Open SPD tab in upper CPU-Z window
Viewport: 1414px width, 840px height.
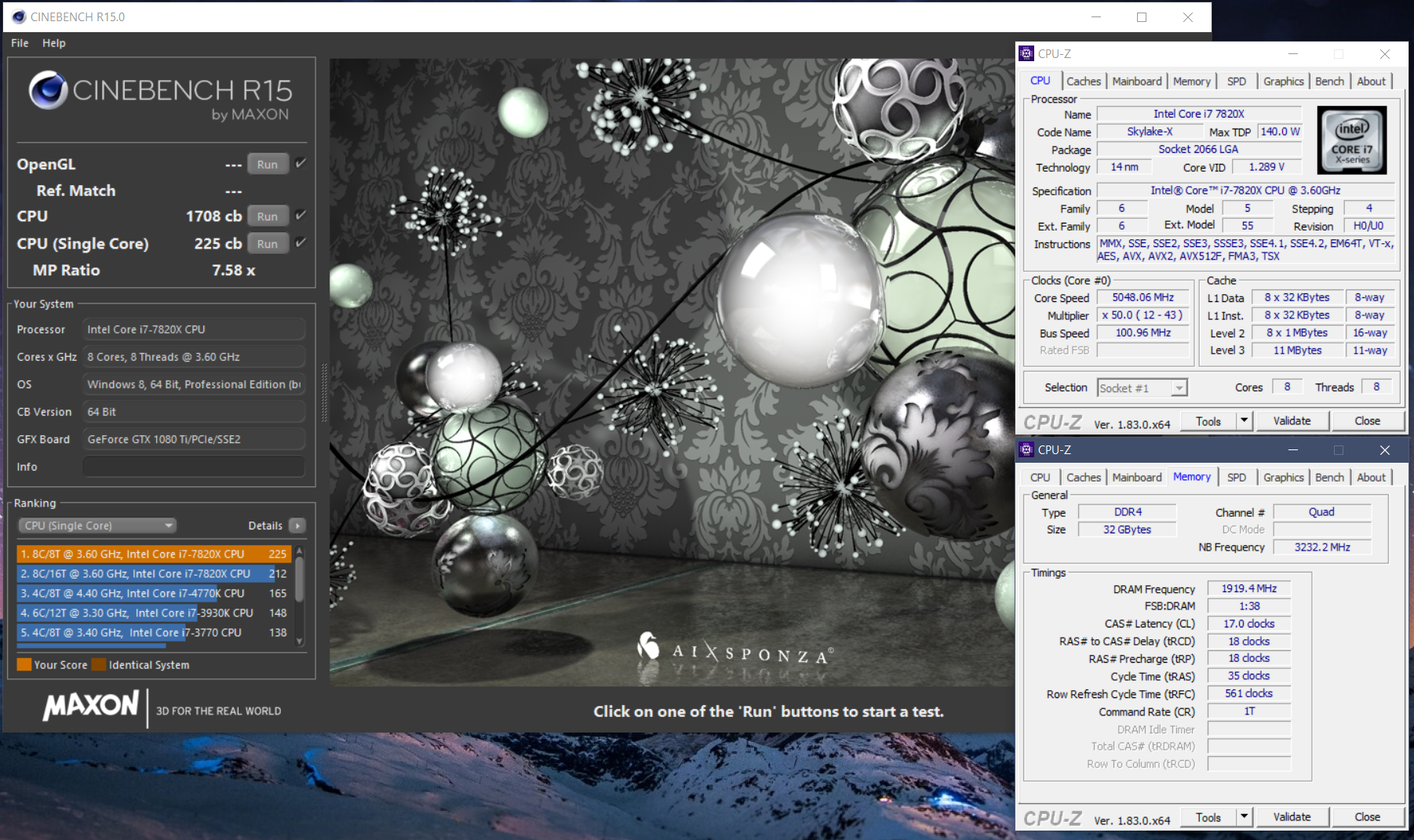click(x=1237, y=81)
